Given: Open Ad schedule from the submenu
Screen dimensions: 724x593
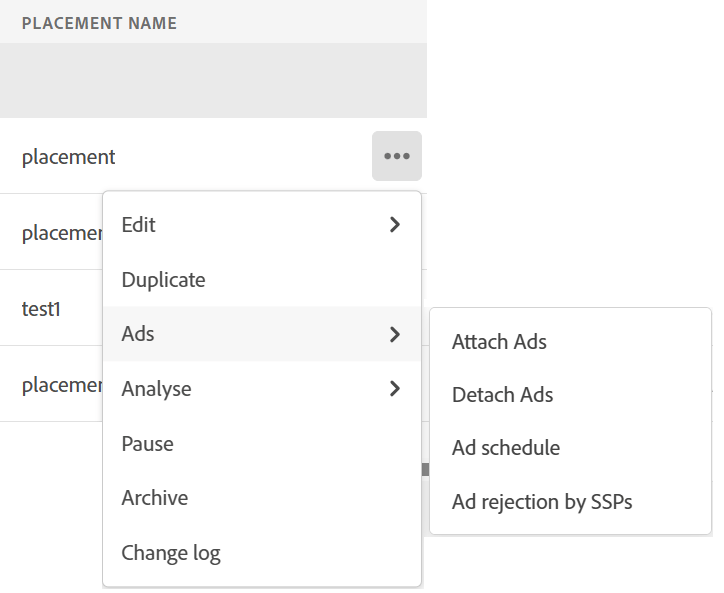Looking at the screenshot, I should point(505,448).
